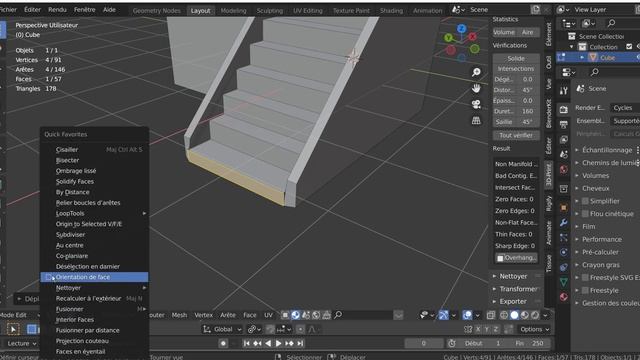
Task: Click the Fin end frame field
Action: pos(530,344)
